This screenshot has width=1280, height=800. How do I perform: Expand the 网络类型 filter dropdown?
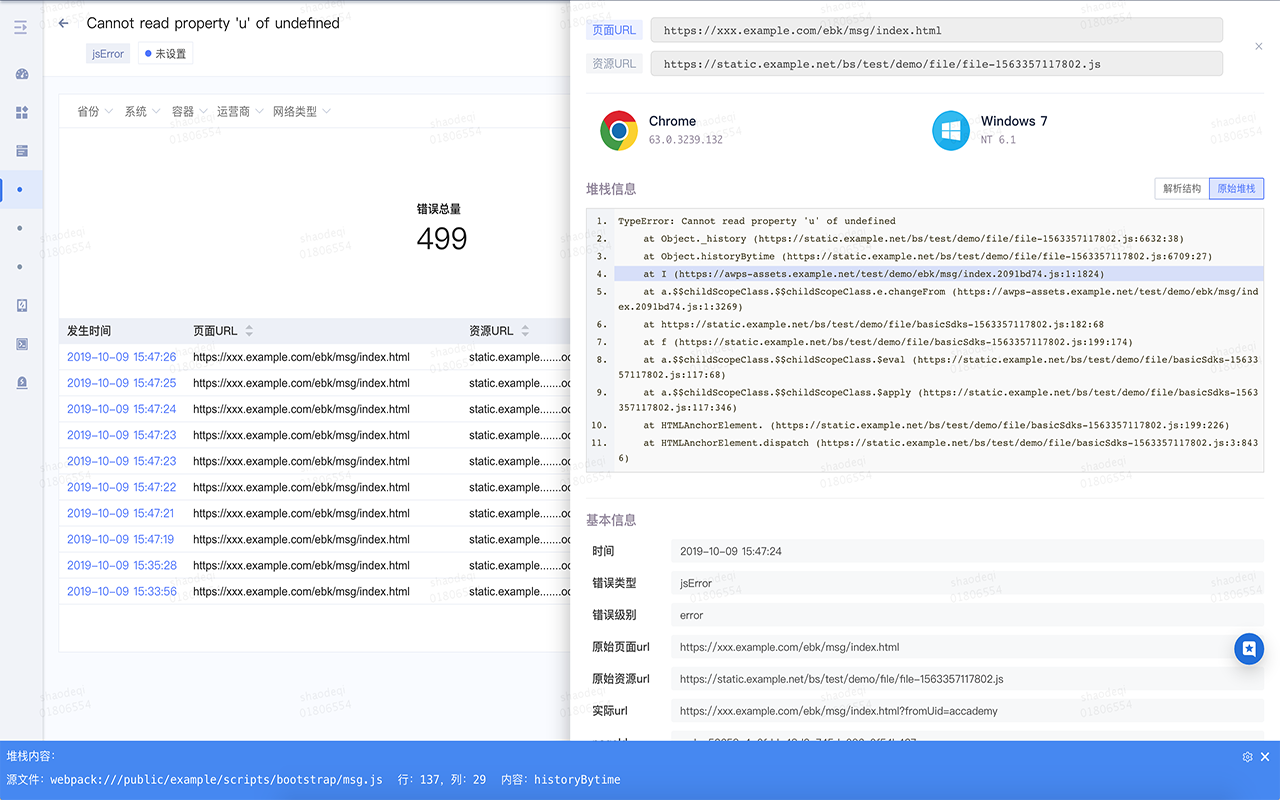[301, 112]
